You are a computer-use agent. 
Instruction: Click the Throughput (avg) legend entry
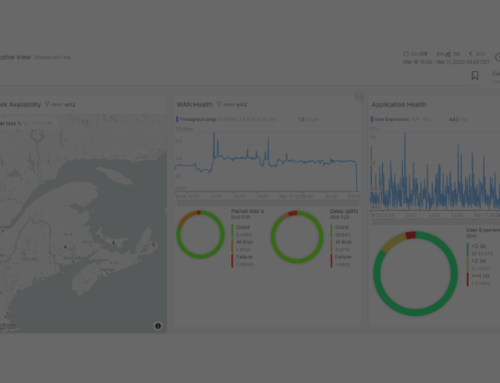[198, 119]
